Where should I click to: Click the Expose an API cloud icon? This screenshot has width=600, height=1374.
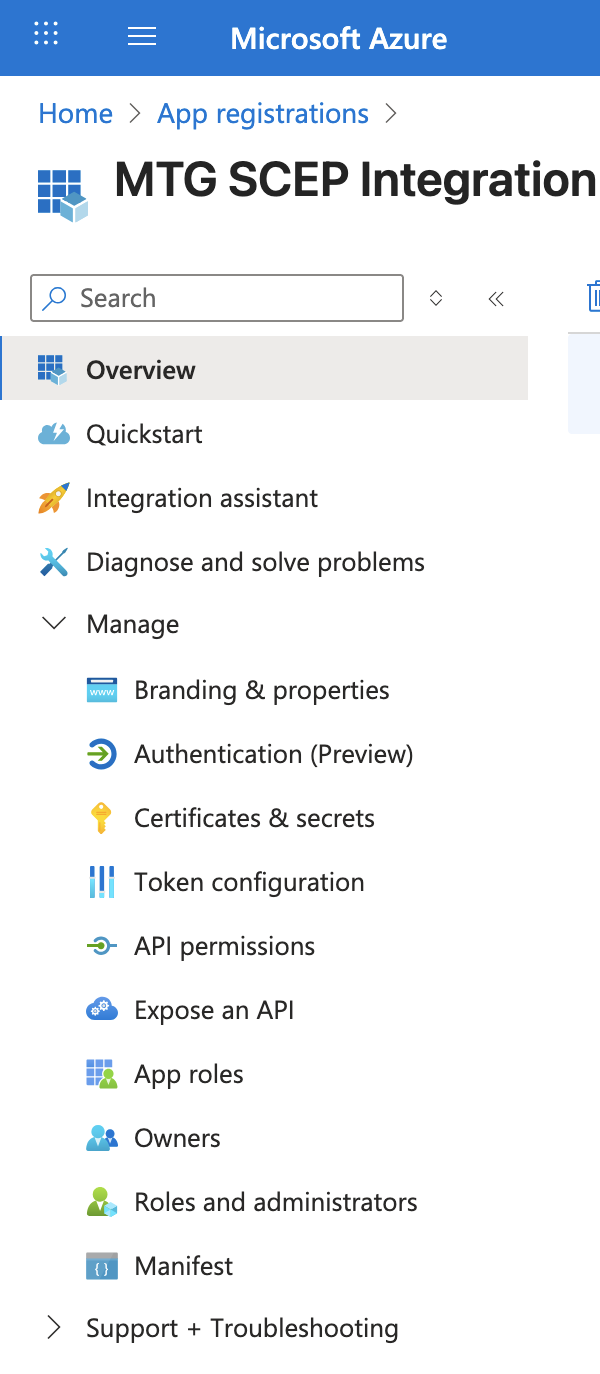101,1010
